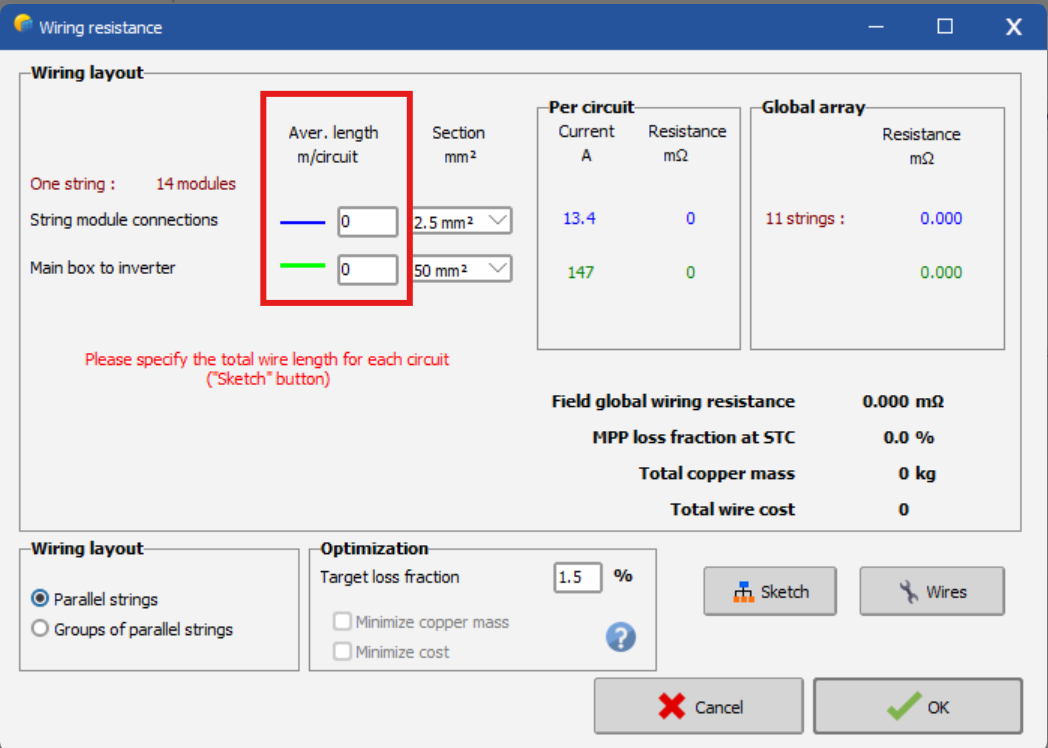Image resolution: width=1048 pixels, height=748 pixels.
Task: Click the green main box line swatch
Action: [x=303, y=266]
